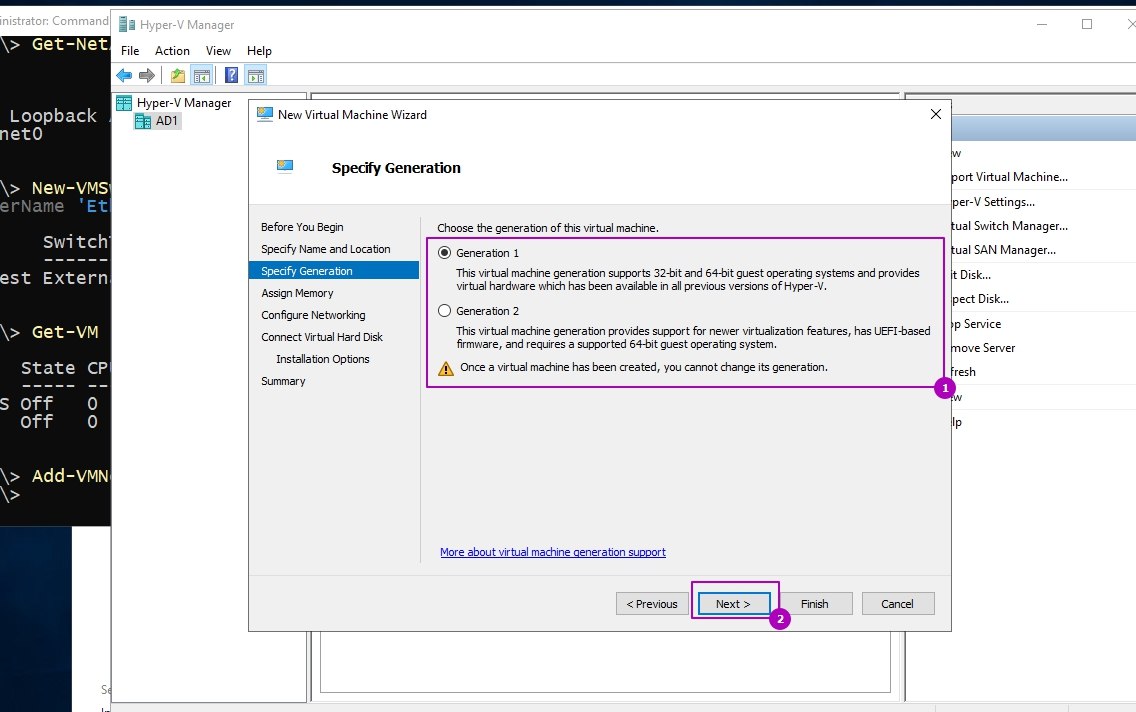Open the View menu
This screenshot has width=1136, height=712.
click(218, 51)
